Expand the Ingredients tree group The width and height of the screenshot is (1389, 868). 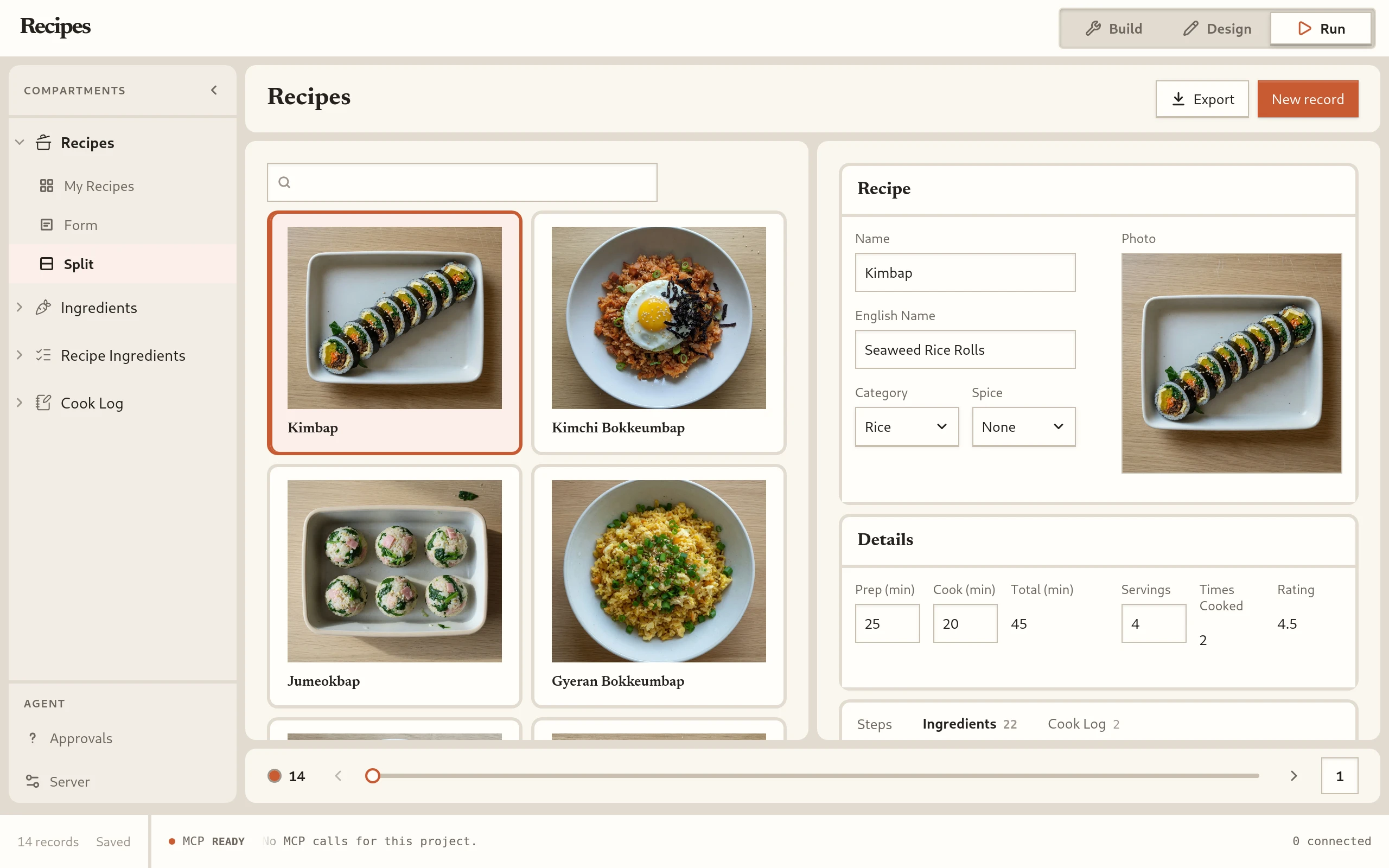coord(20,307)
